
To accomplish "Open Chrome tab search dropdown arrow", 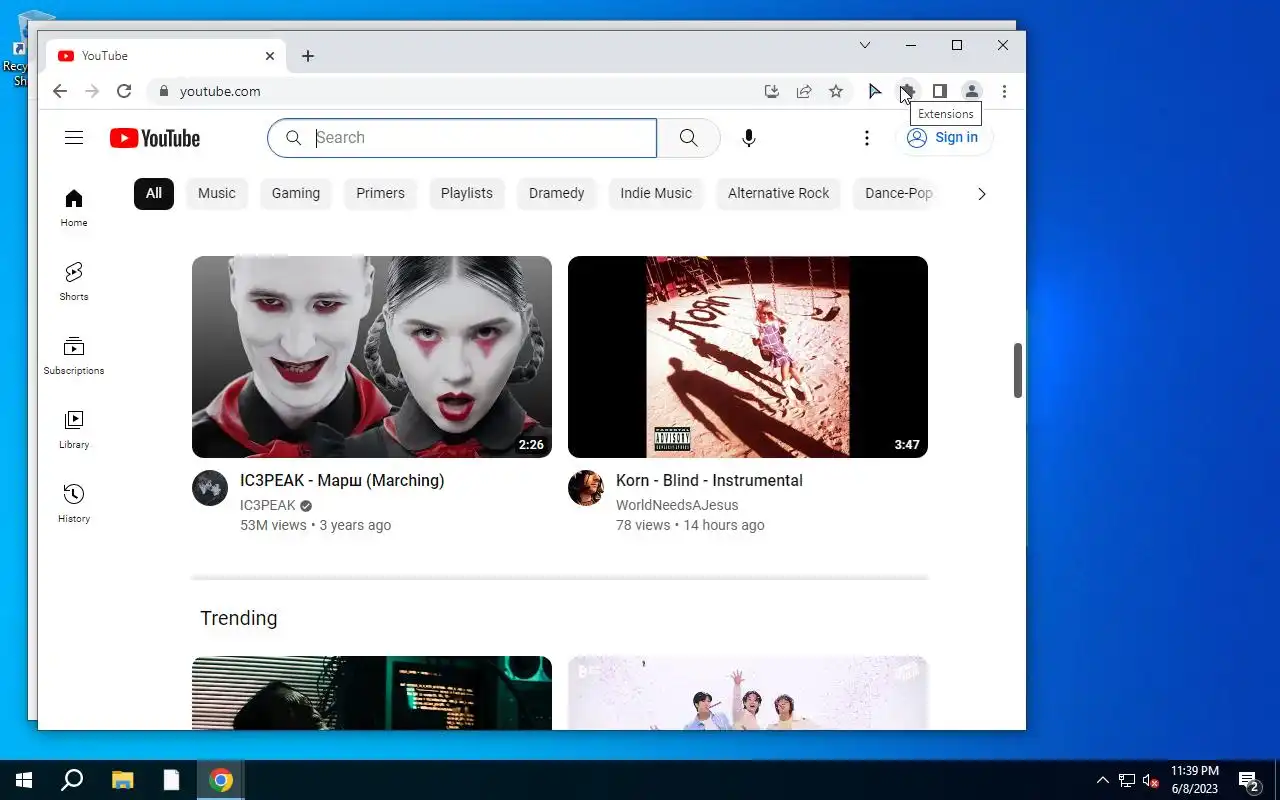I will [865, 45].
